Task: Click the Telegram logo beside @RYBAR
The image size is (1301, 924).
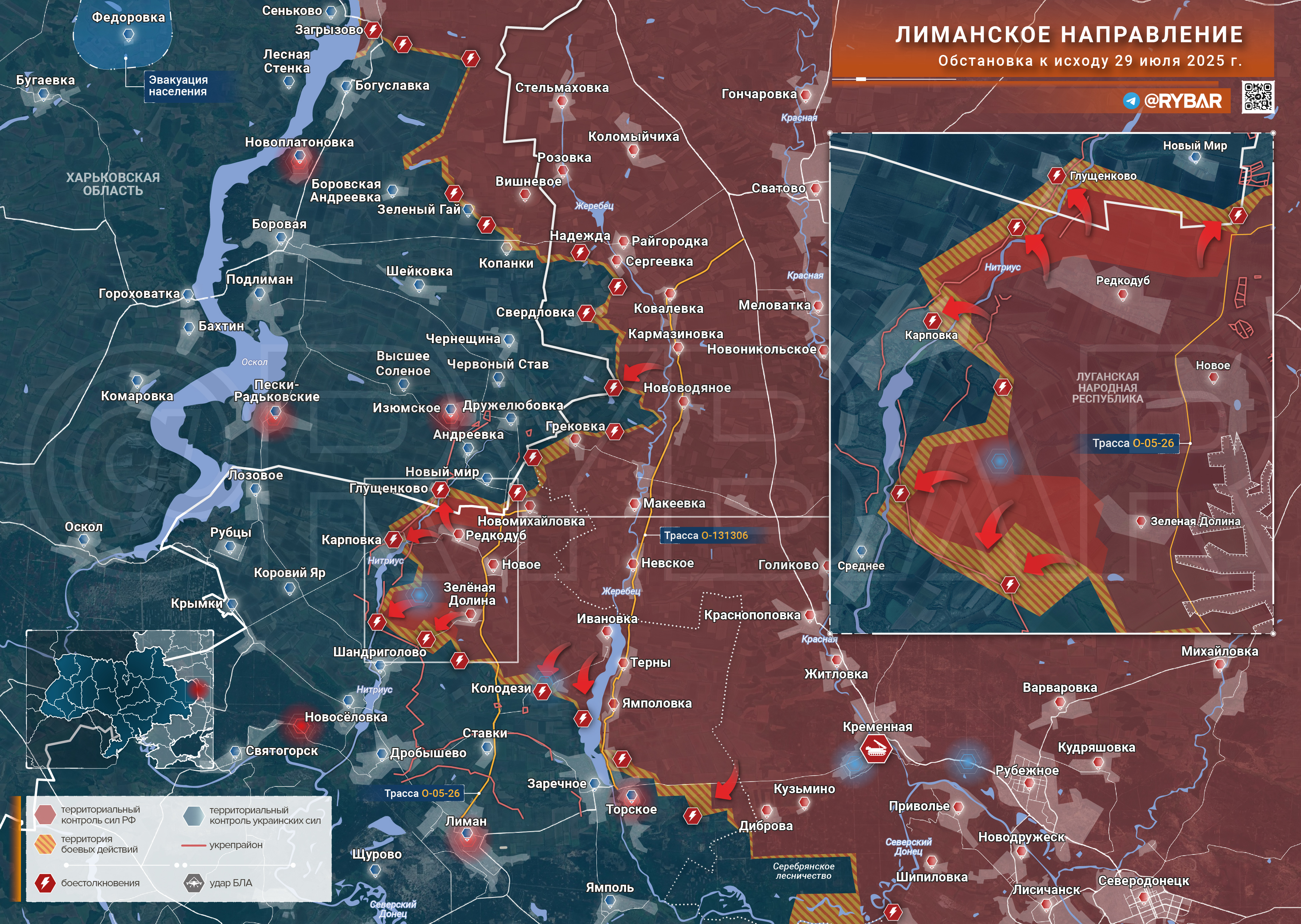Action: click(x=1131, y=101)
